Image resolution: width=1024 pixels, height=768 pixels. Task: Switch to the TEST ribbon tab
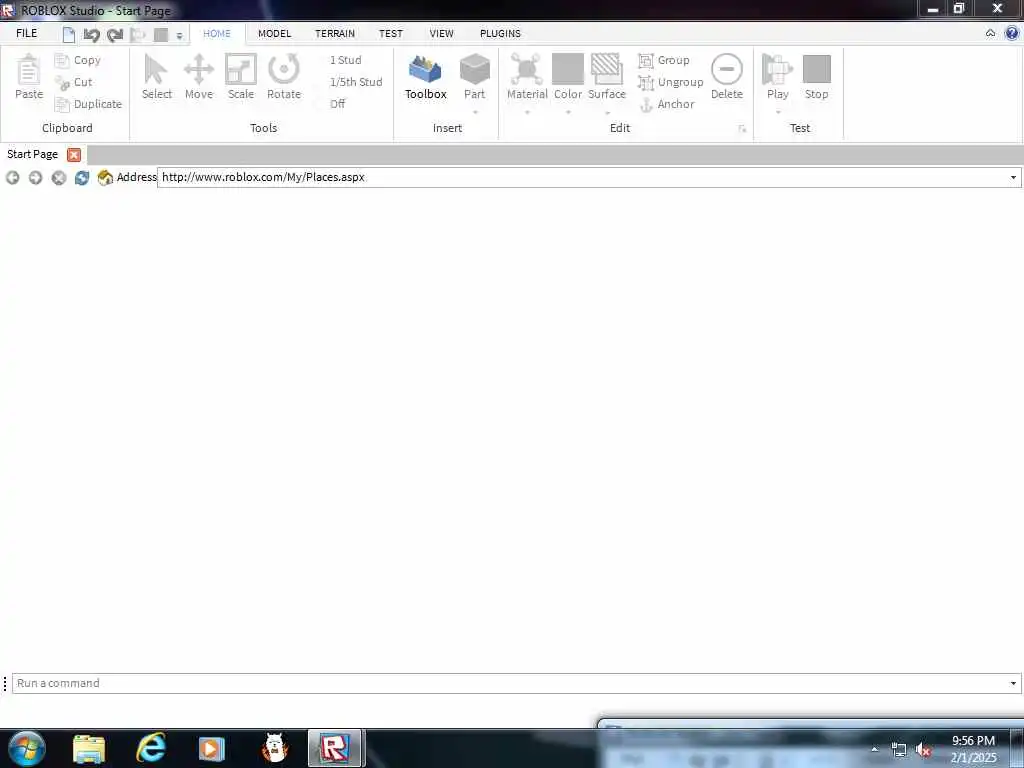[x=391, y=33]
